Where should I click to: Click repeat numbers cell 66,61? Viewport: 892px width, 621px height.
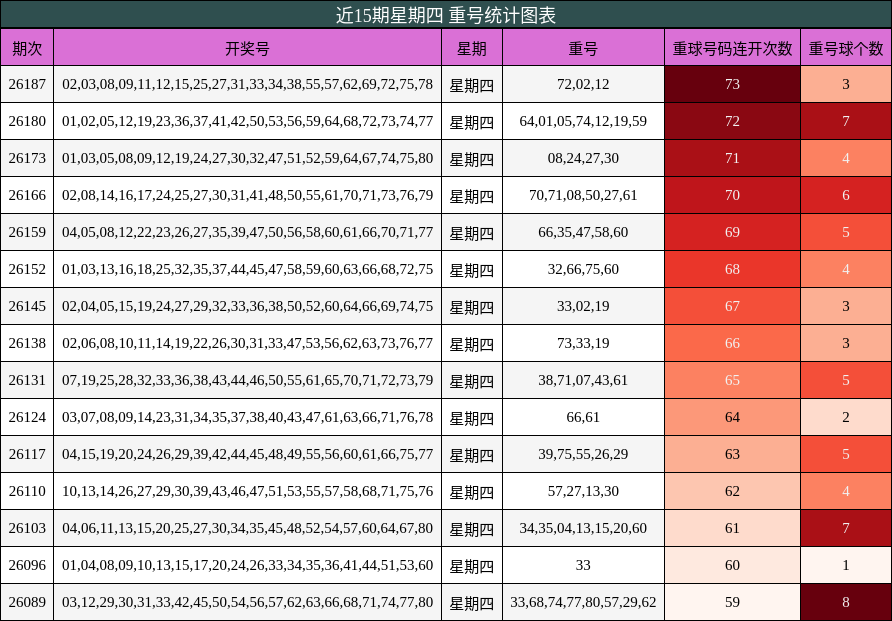pos(583,417)
